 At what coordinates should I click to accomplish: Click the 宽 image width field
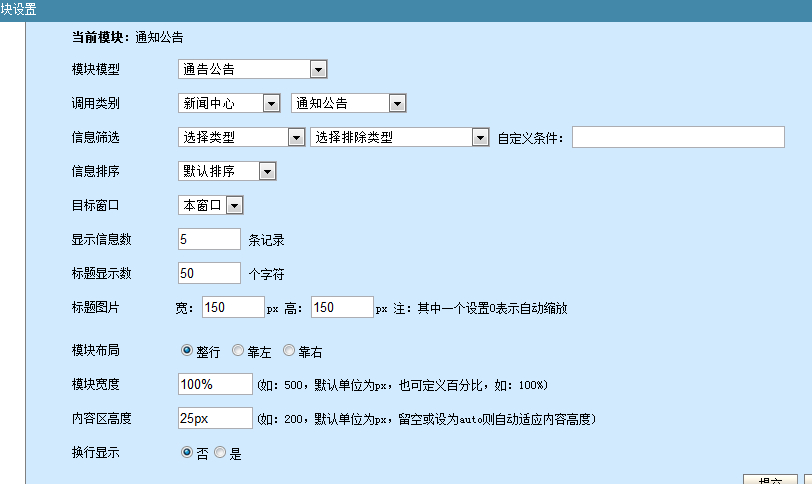[x=232, y=307]
